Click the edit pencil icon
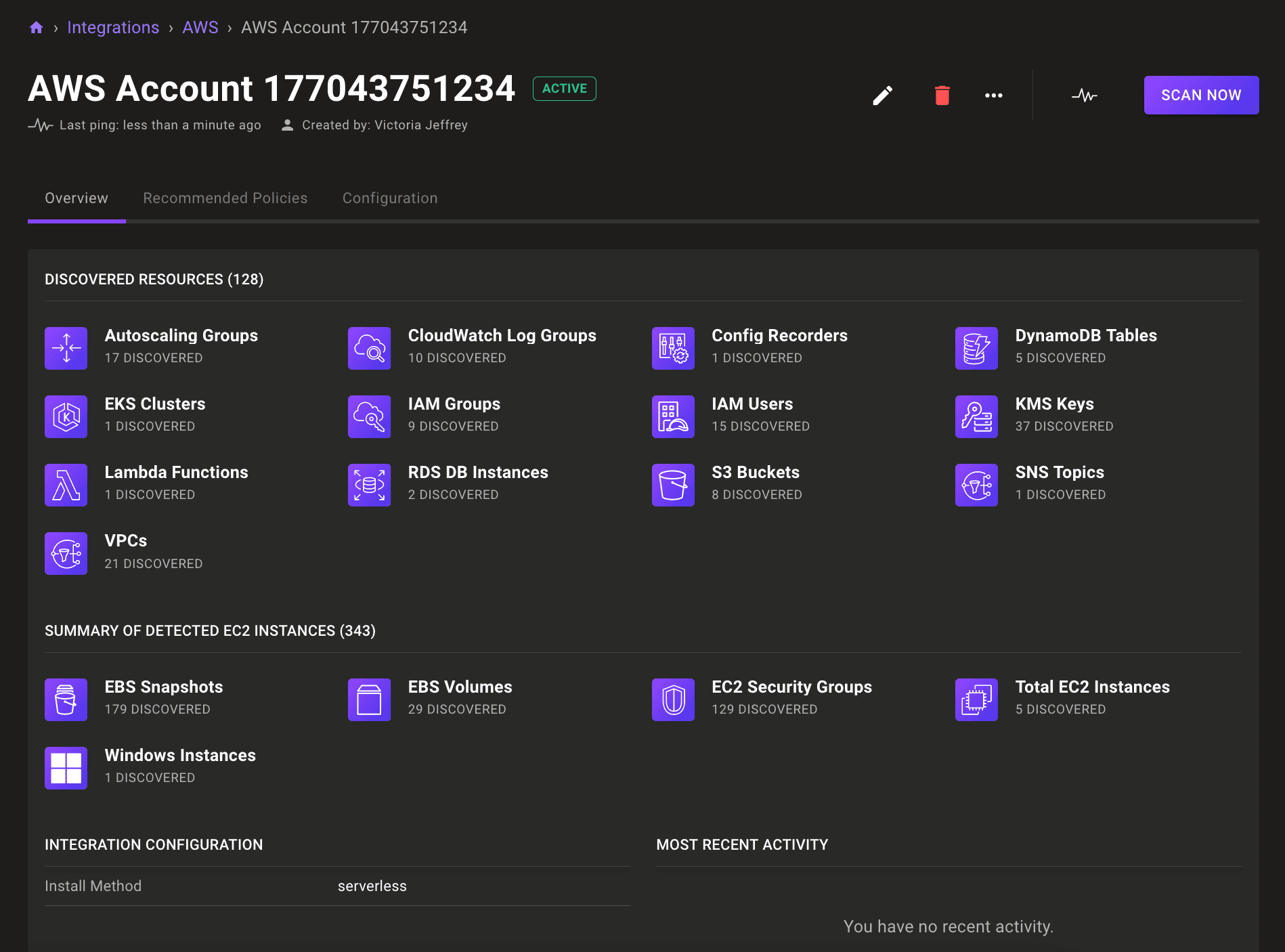The width and height of the screenshot is (1285, 952). (x=881, y=95)
